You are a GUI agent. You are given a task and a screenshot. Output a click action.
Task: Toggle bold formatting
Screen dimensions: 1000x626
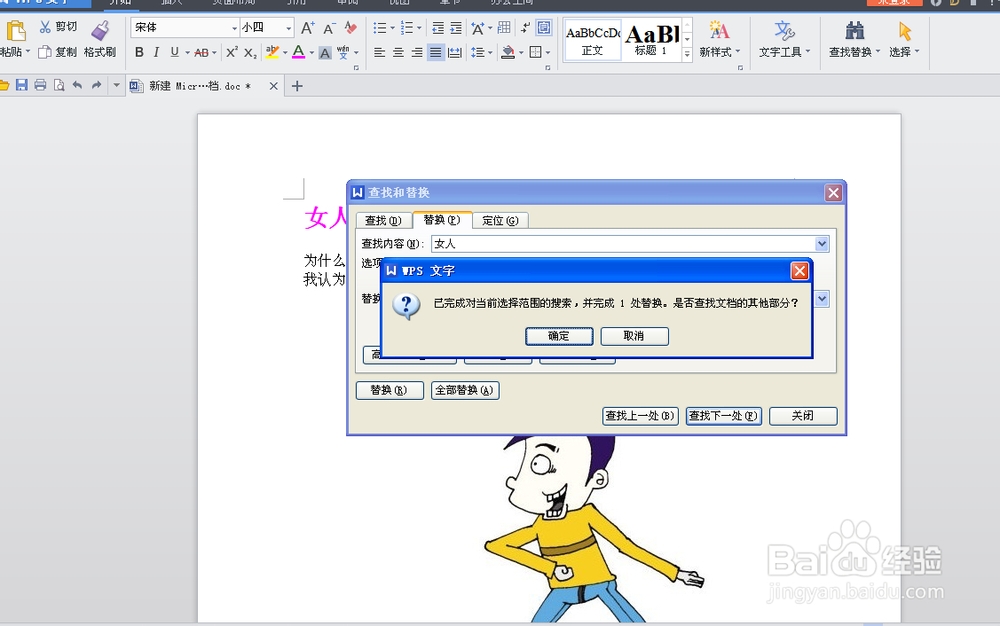pyautogui.click(x=139, y=52)
